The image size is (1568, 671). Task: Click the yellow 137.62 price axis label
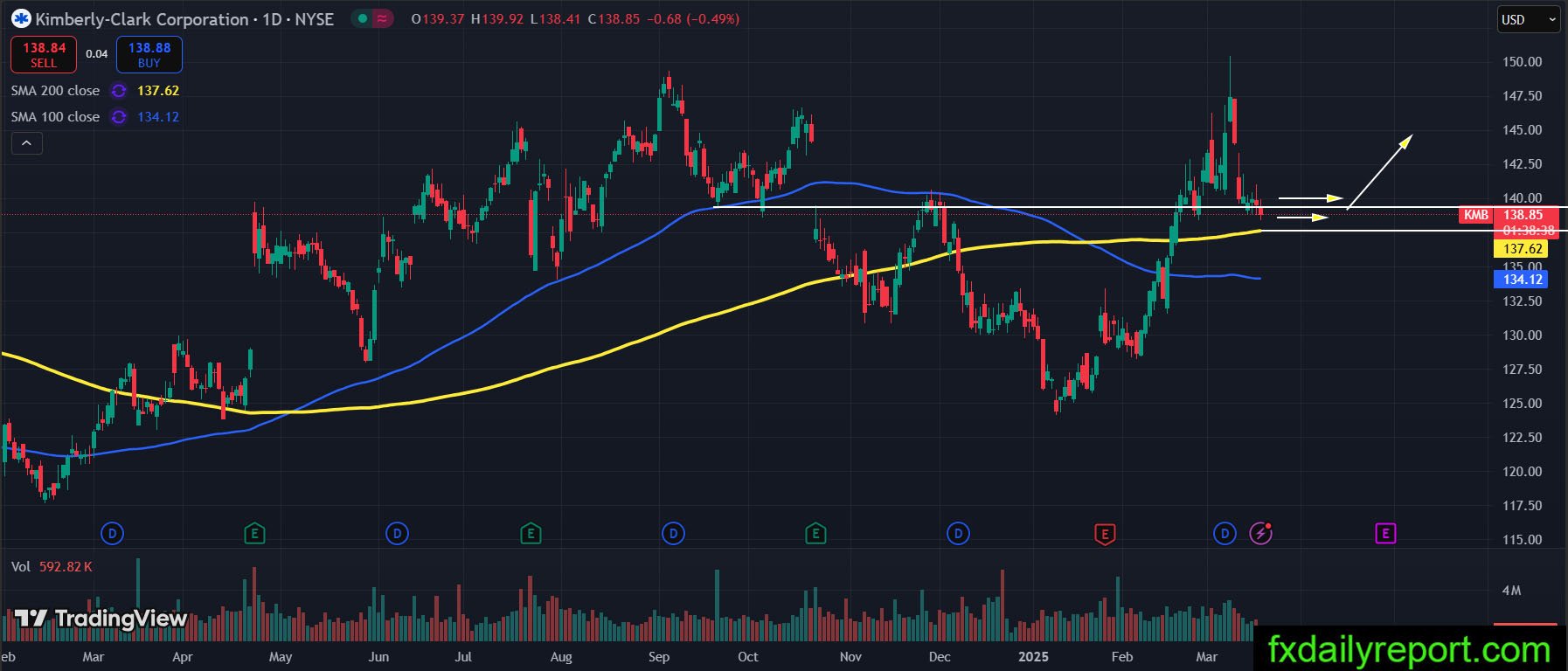(1522, 249)
